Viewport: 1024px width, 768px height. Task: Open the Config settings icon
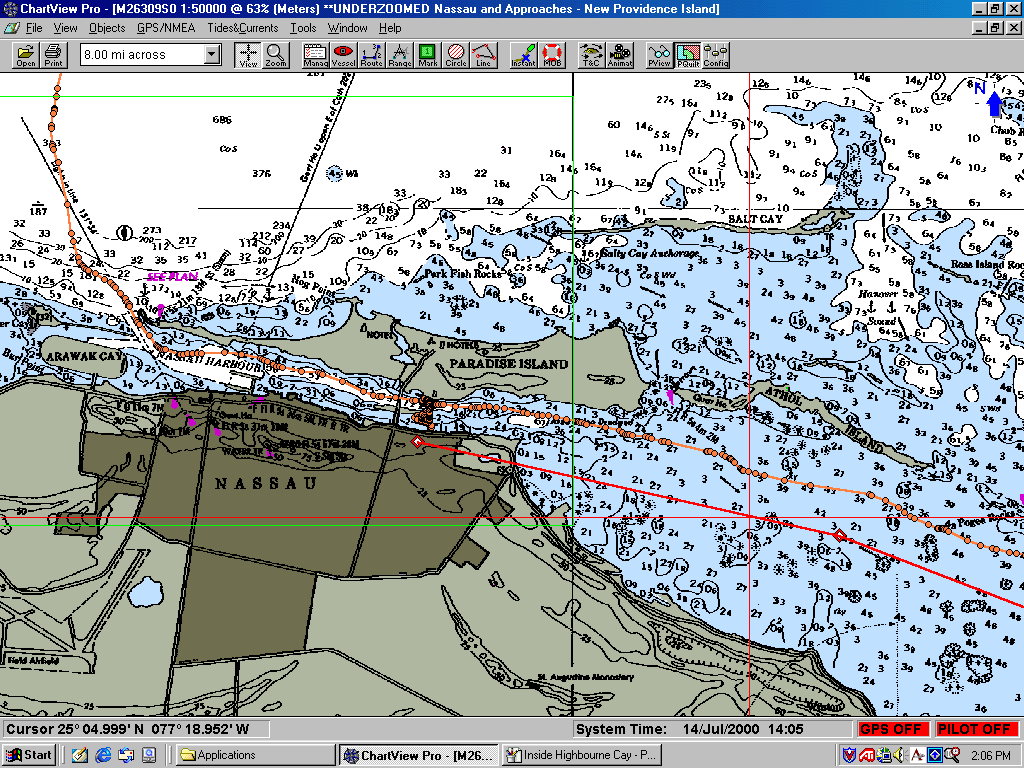(716, 55)
